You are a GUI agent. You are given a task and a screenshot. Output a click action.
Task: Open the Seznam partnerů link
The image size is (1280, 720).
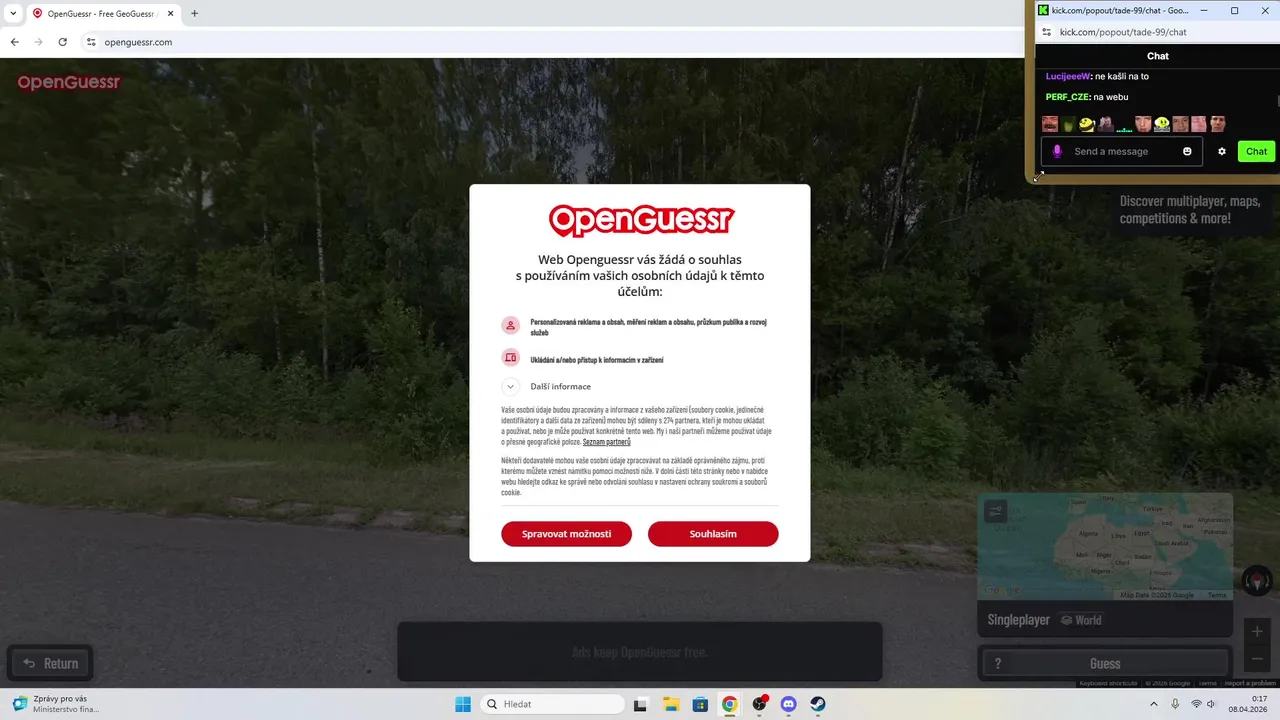[x=607, y=441]
